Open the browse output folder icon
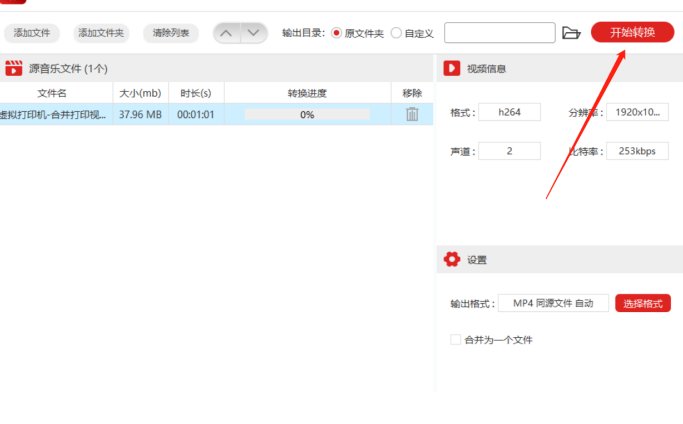The height and width of the screenshot is (424, 683). 571,33
